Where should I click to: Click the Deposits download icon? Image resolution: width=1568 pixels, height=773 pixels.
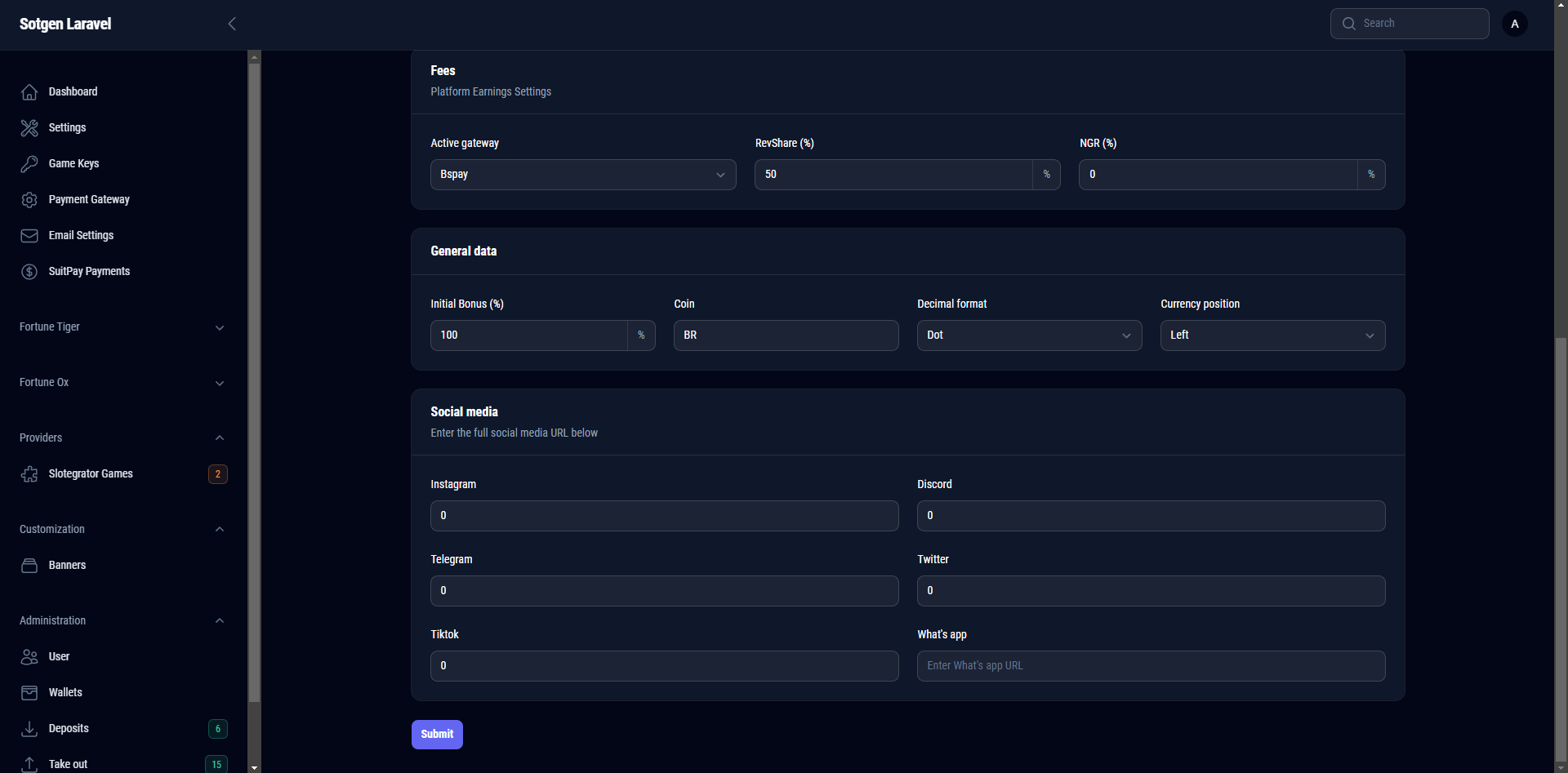pyautogui.click(x=29, y=729)
